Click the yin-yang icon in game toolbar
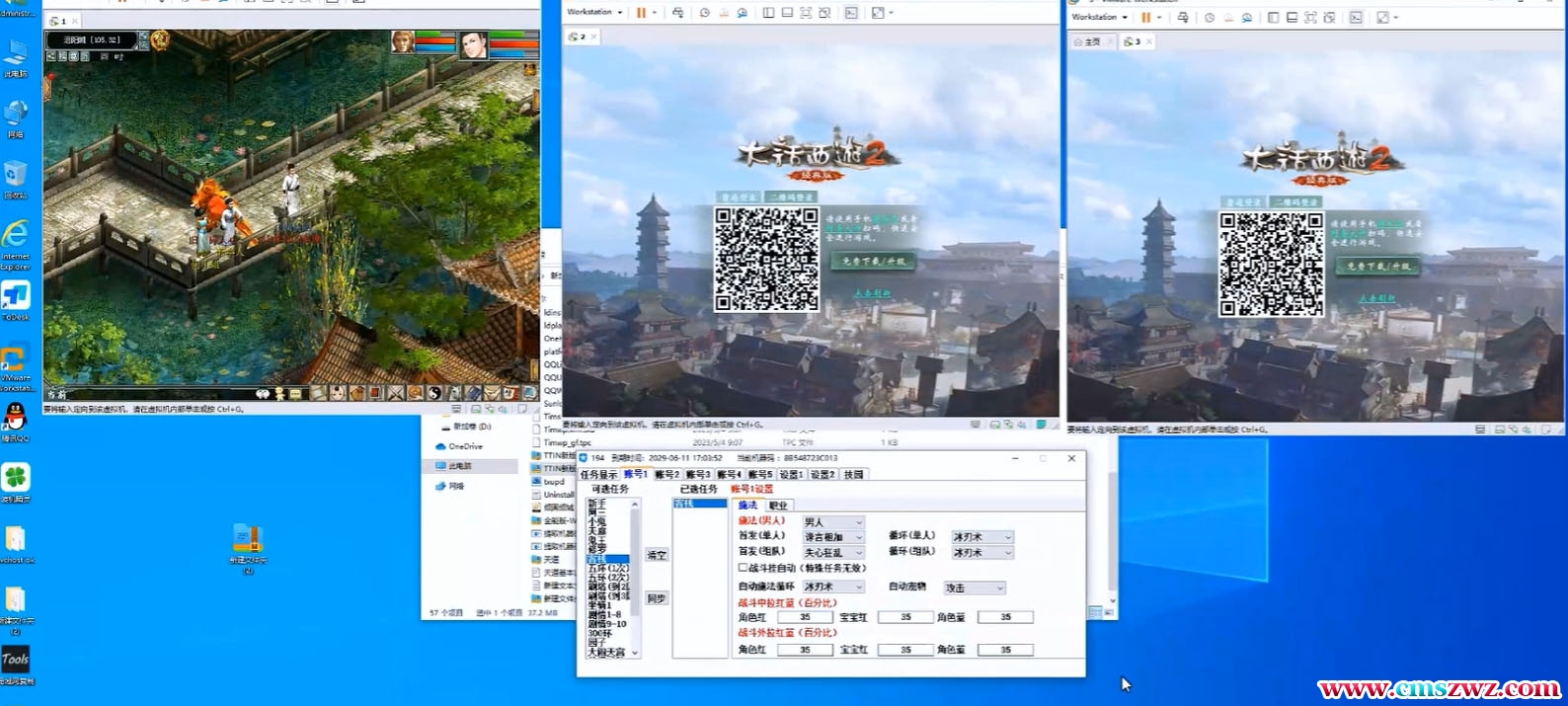Image resolution: width=1568 pixels, height=706 pixels. click(433, 393)
